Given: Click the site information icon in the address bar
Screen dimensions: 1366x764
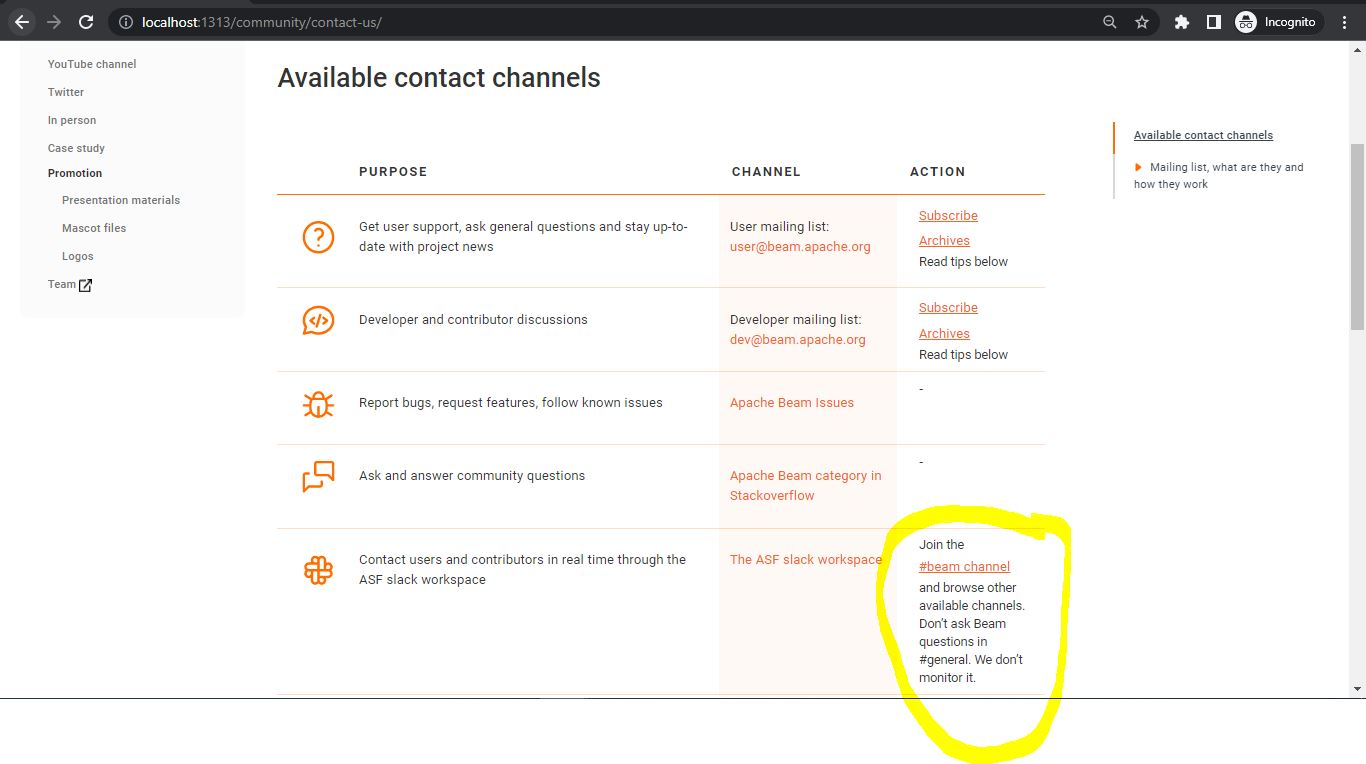Looking at the screenshot, I should coord(125,22).
